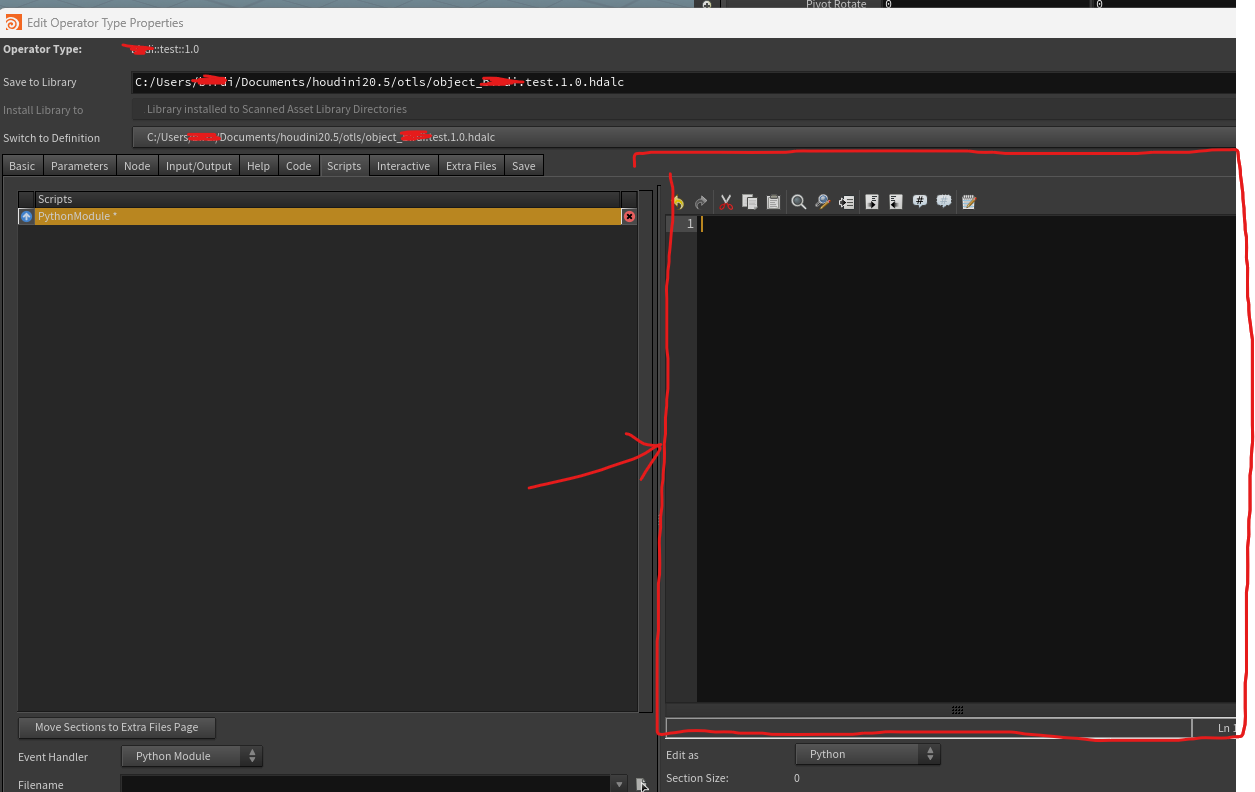Remove PythonModule section via red delete icon

pyautogui.click(x=629, y=216)
